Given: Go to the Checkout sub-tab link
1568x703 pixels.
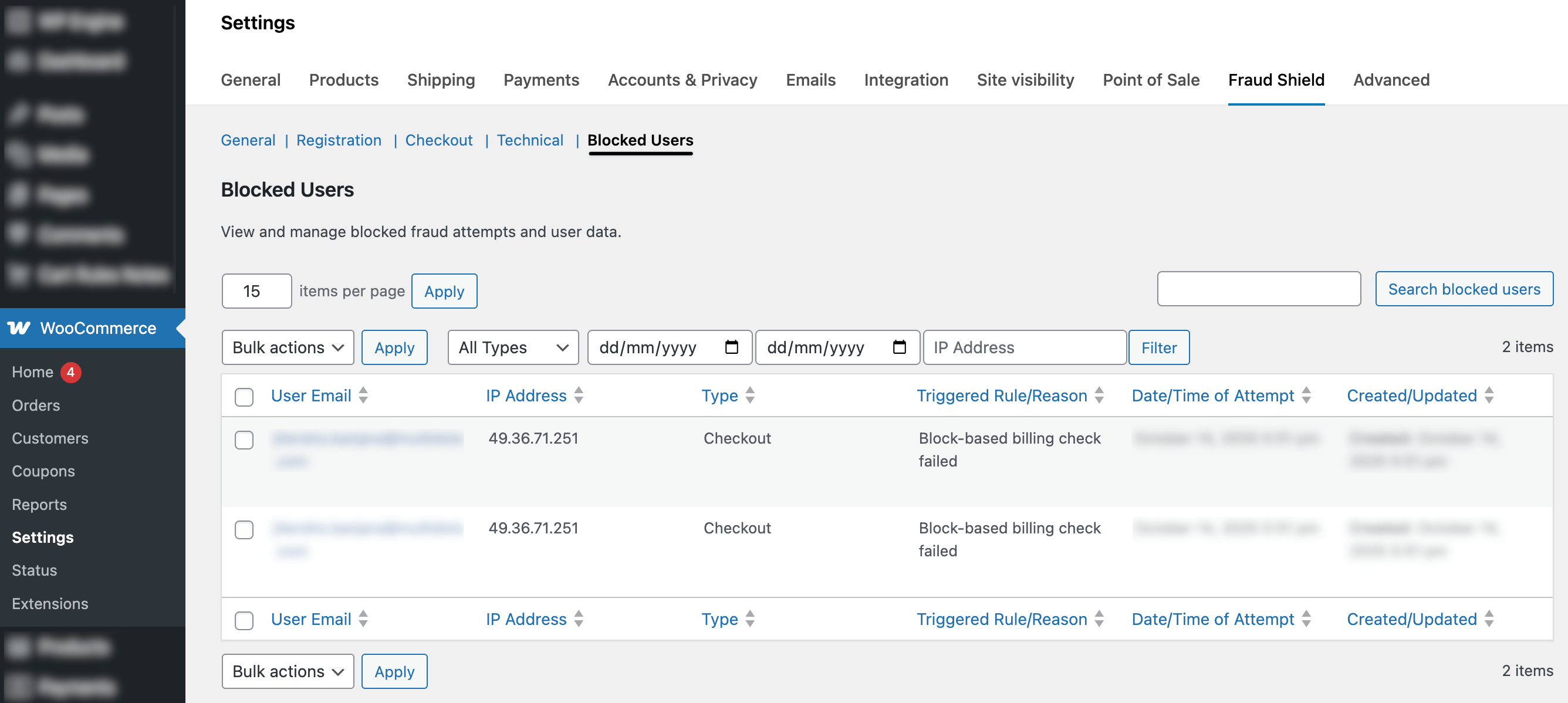Looking at the screenshot, I should pyautogui.click(x=438, y=140).
